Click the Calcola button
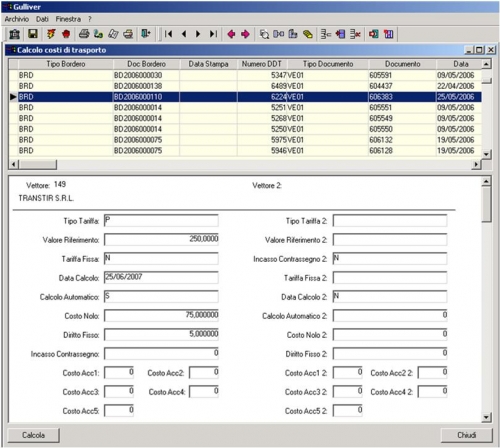This screenshot has width=500, height=448. pos(33,435)
